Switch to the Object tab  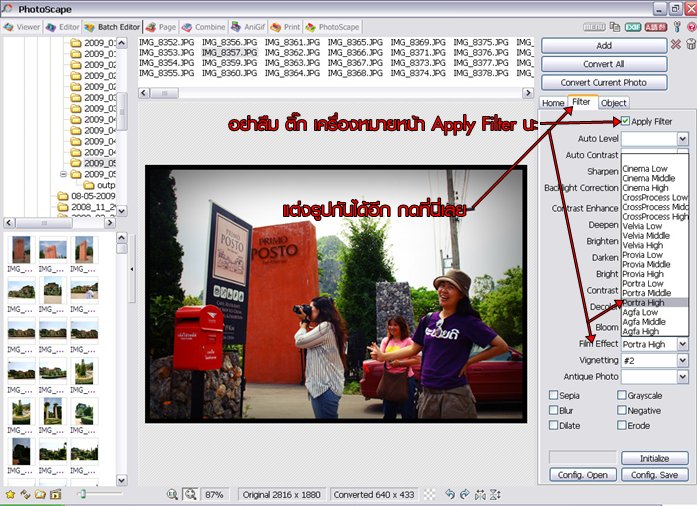point(613,103)
